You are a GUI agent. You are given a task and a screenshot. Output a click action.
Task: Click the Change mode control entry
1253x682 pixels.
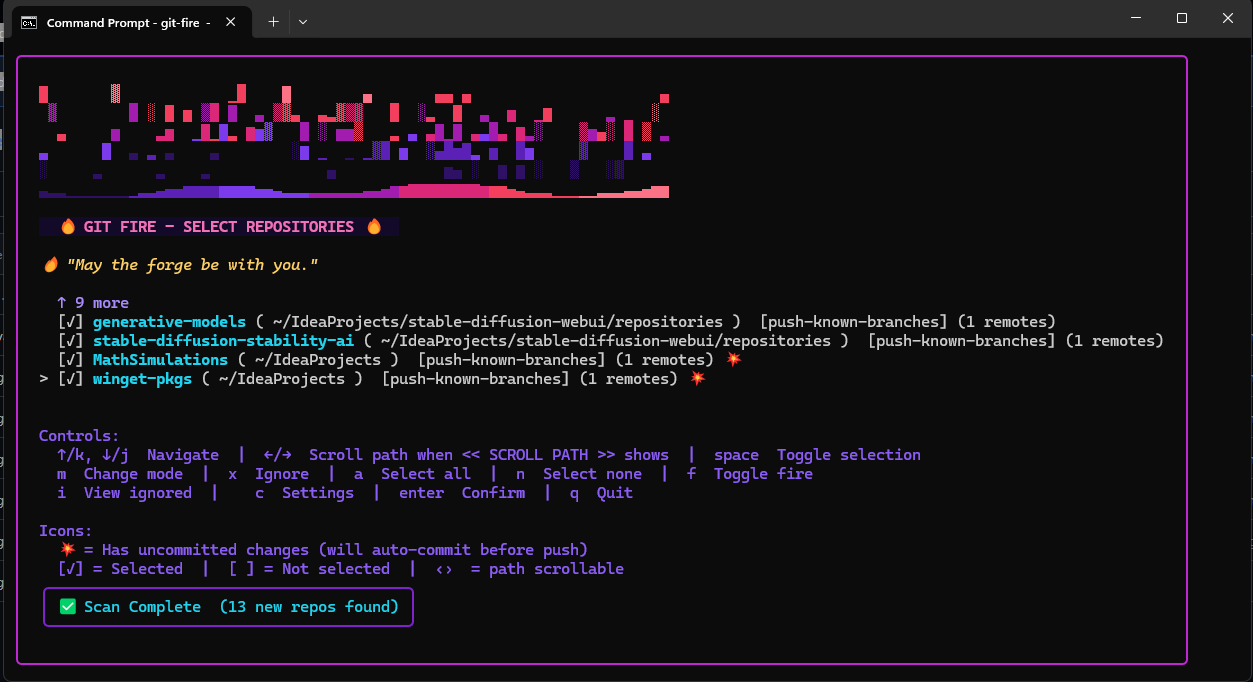point(119,473)
